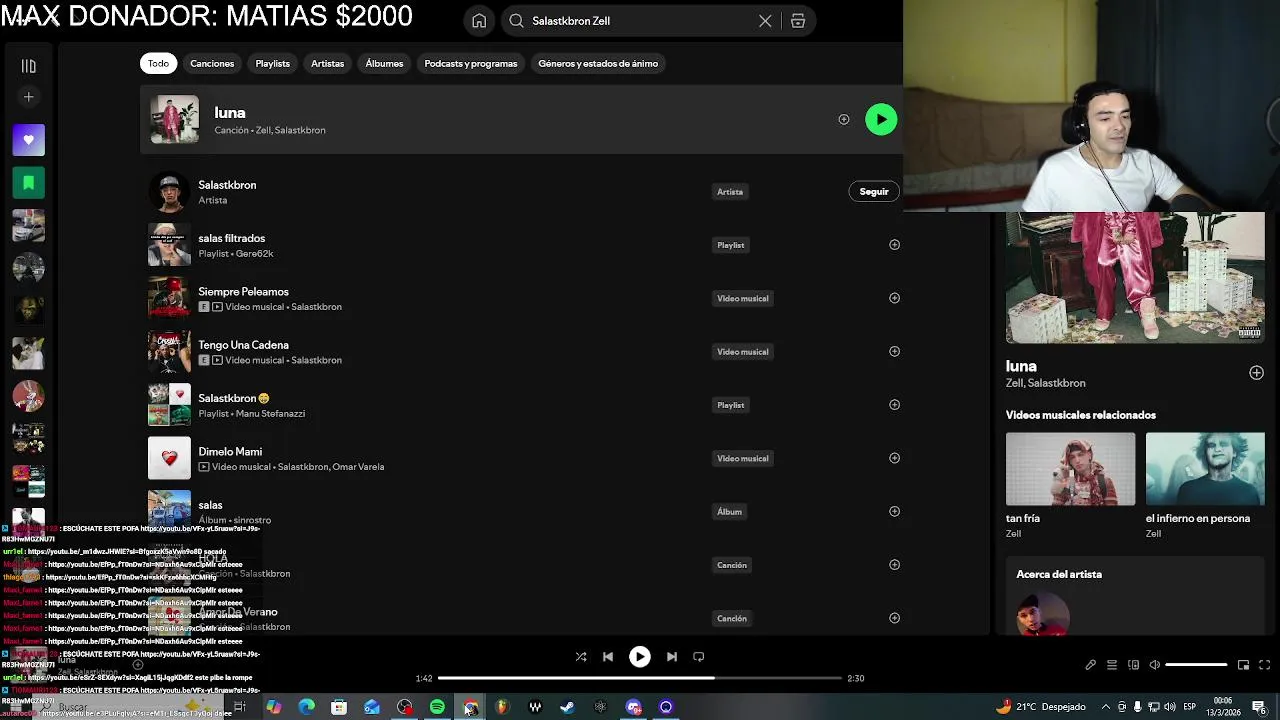
Task: Open FL Studio from taskbar
Action: click(x=502, y=707)
